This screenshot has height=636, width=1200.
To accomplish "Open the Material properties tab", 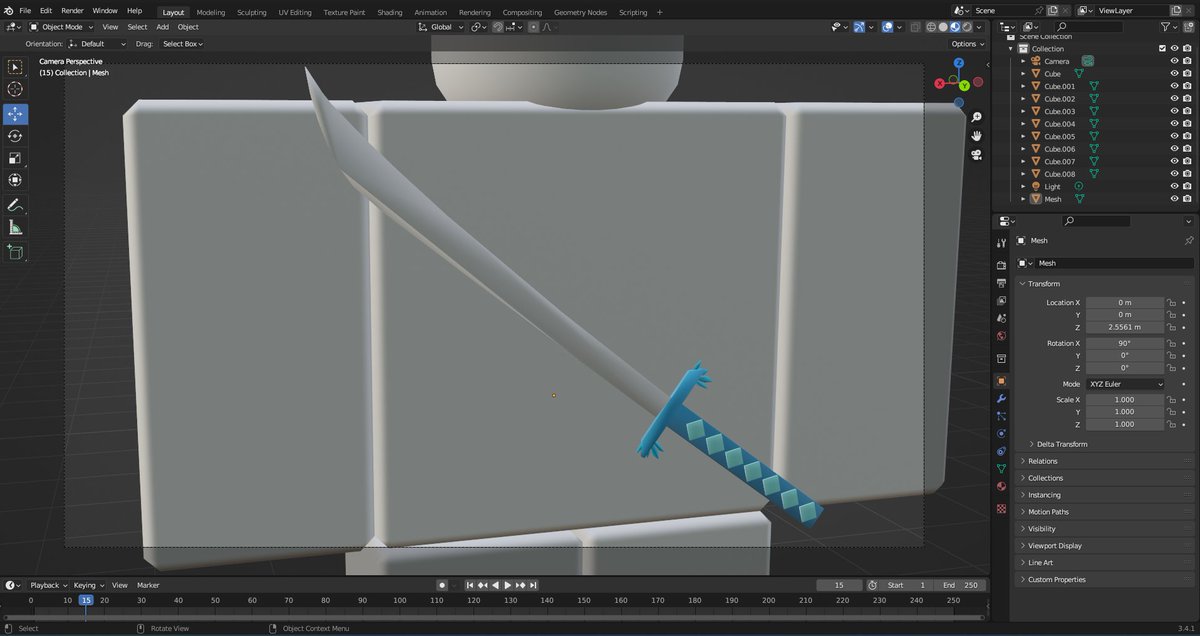I will pyautogui.click(x=1001, y=487).
